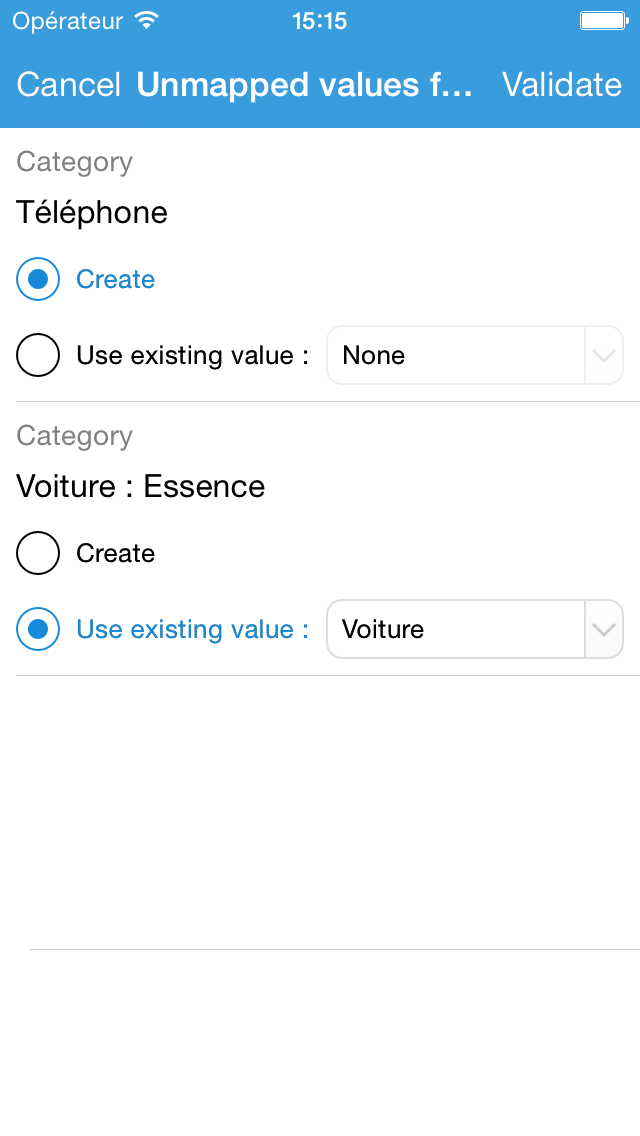This screenshot has height=1136, width=640.
Task: Select the Create radio for Téléphone
Action: 38,279
